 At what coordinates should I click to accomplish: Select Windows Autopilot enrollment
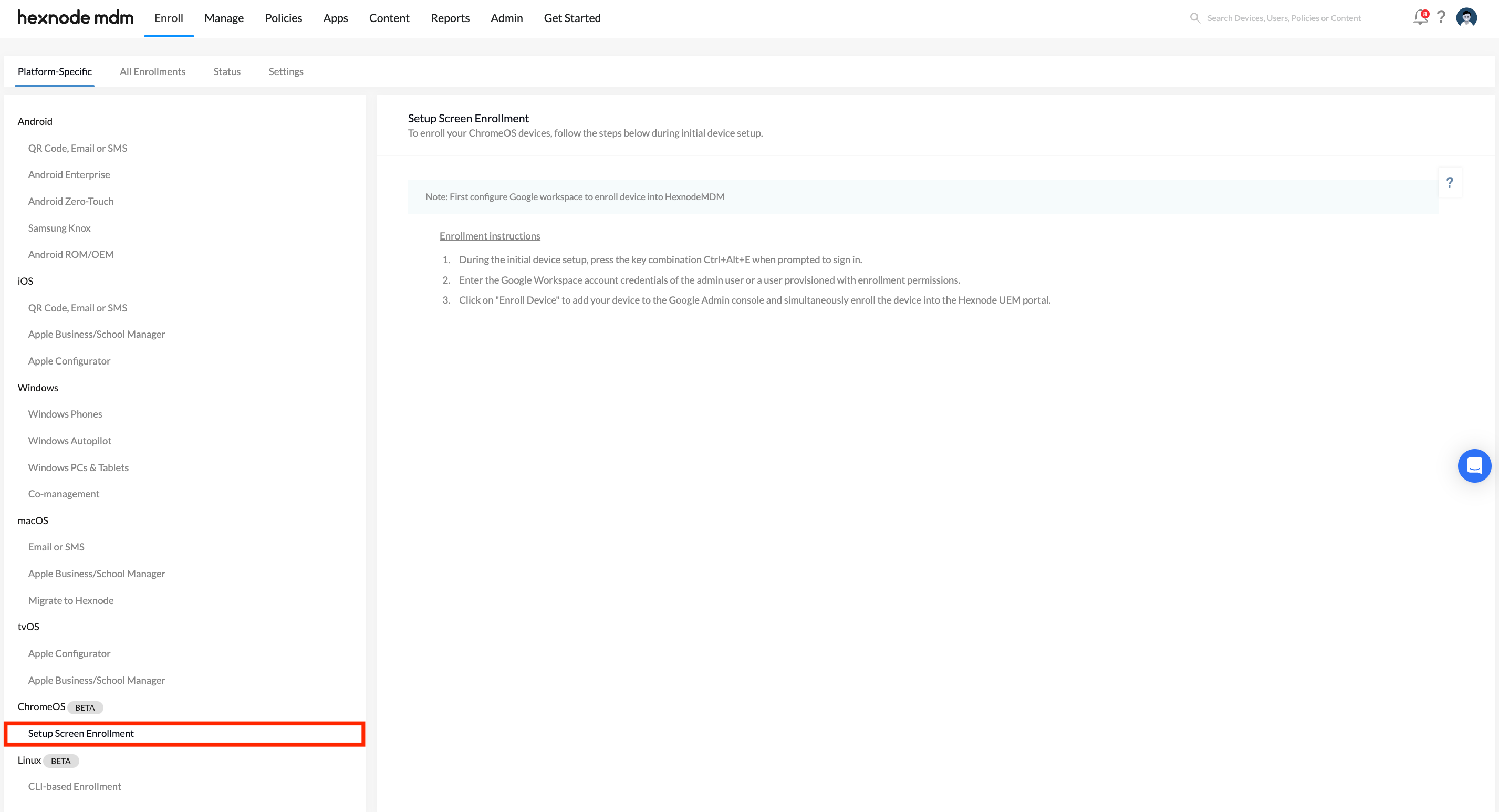tap(70, 441)
